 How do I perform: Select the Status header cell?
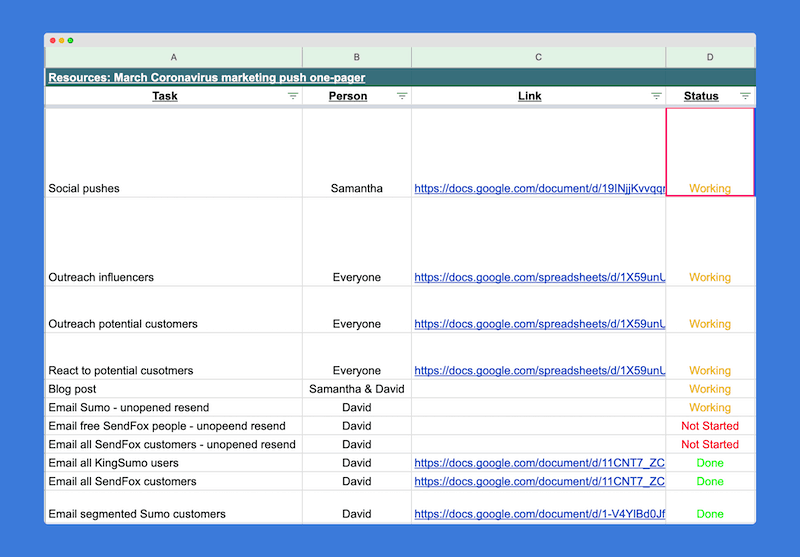tap(710, 96)
